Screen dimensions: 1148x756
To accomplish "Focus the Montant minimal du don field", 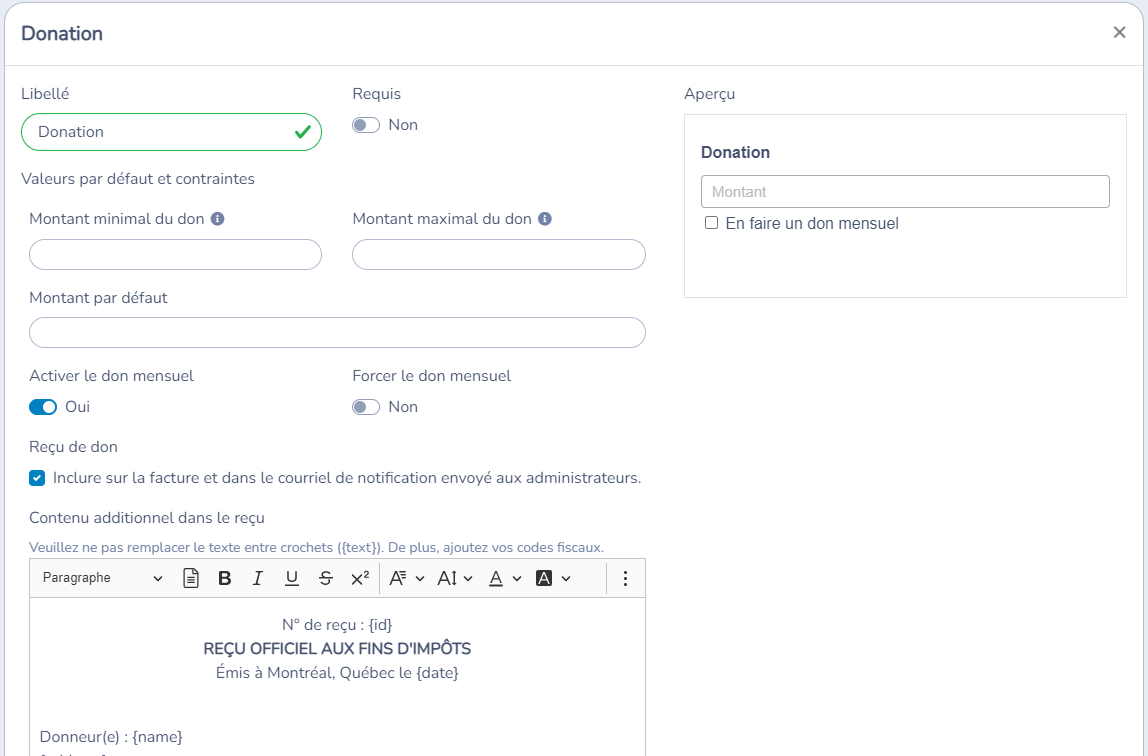I will (176, 255).
